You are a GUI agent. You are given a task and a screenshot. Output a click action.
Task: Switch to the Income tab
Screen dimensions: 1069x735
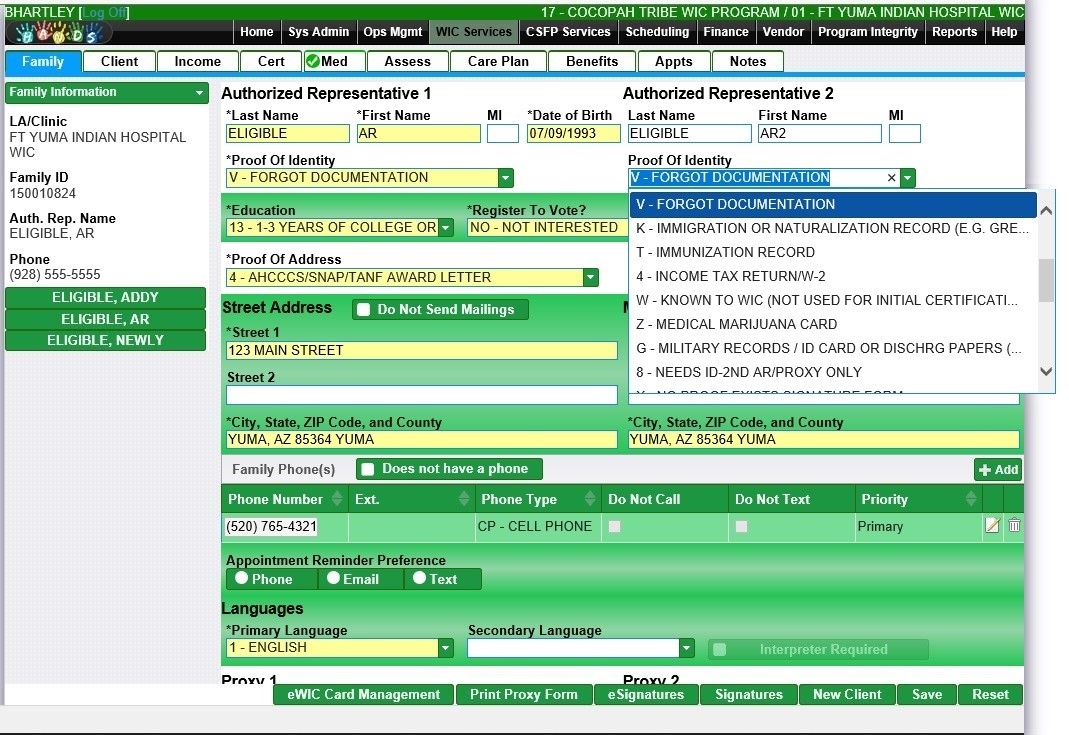point(197,61)
